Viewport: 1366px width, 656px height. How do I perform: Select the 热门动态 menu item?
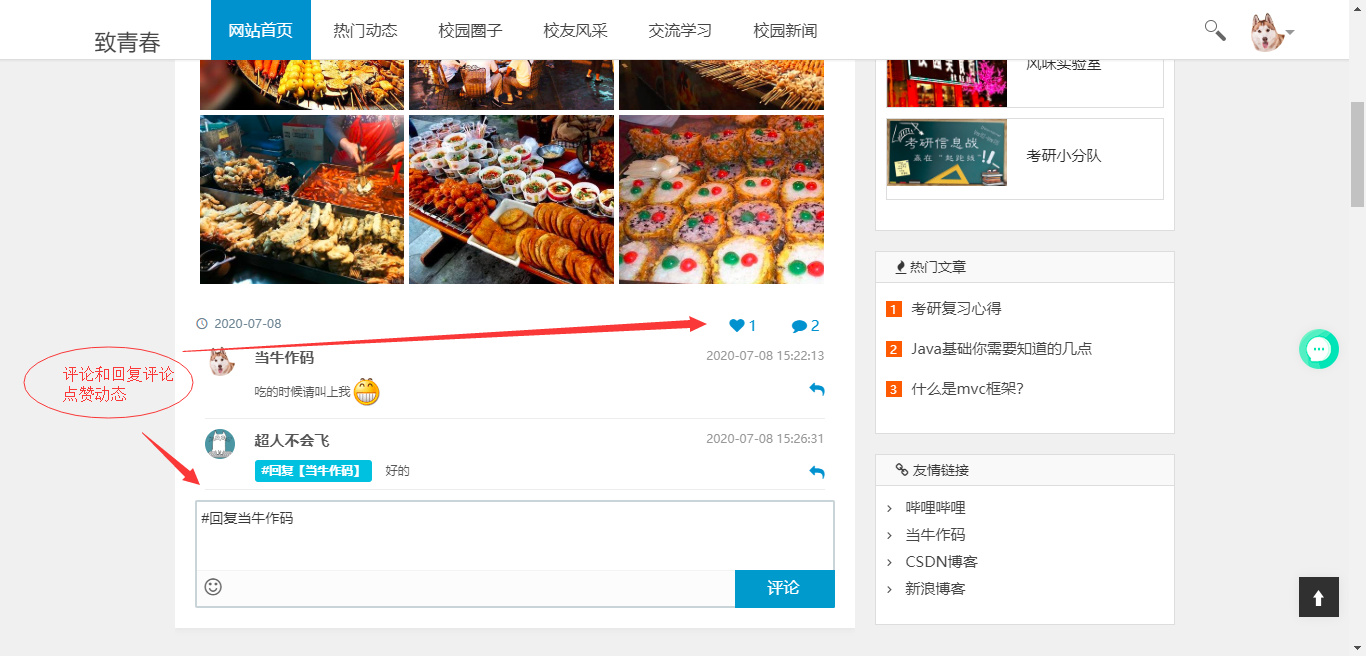coord(365,30)
